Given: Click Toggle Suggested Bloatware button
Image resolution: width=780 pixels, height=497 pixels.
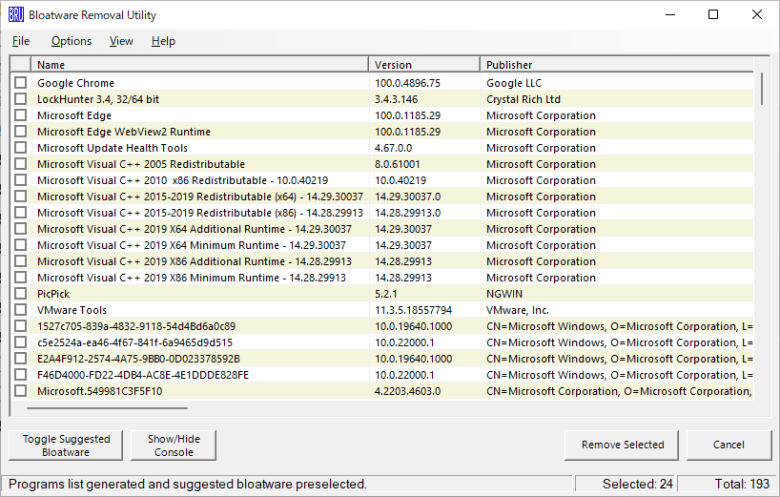Looking at the screenshot, I should (x=66, y=445).
